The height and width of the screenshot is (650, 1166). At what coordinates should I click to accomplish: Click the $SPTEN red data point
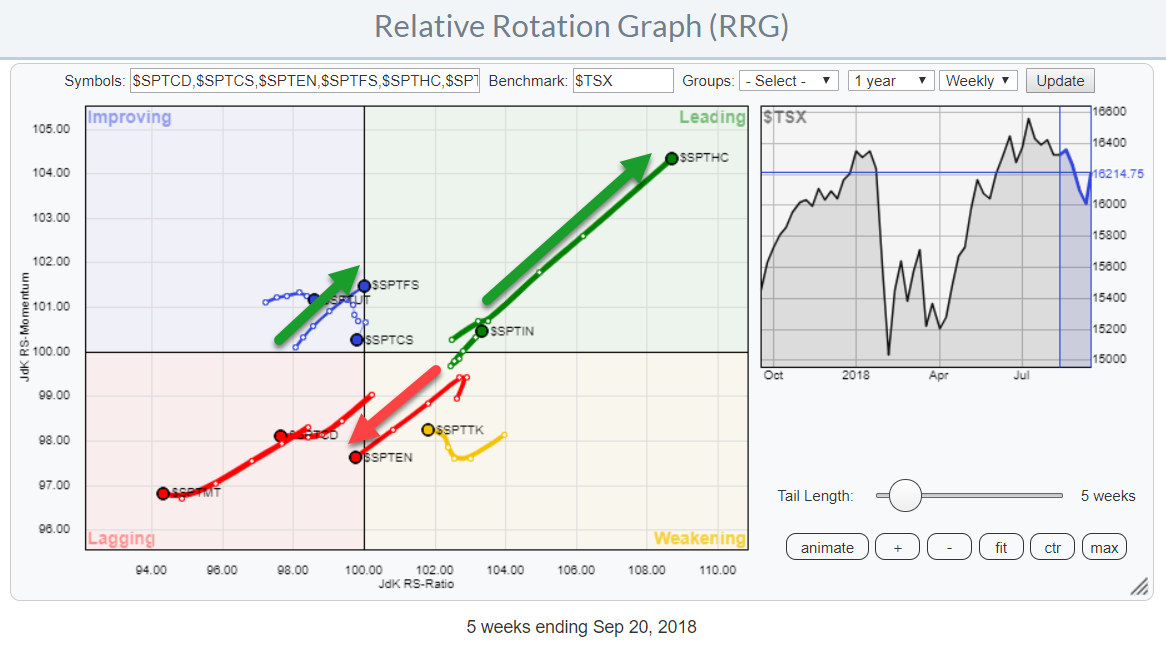click(x=355, y=457)
